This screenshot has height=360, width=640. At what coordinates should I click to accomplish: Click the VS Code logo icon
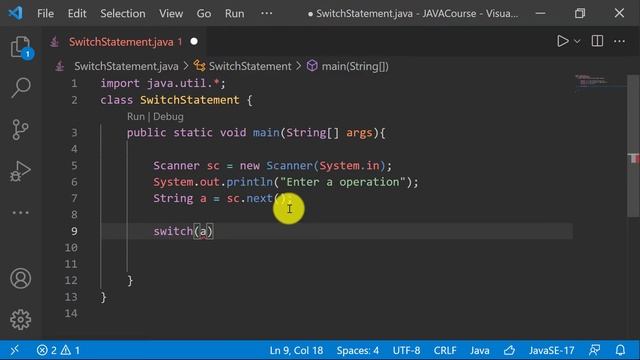(16, 13)
